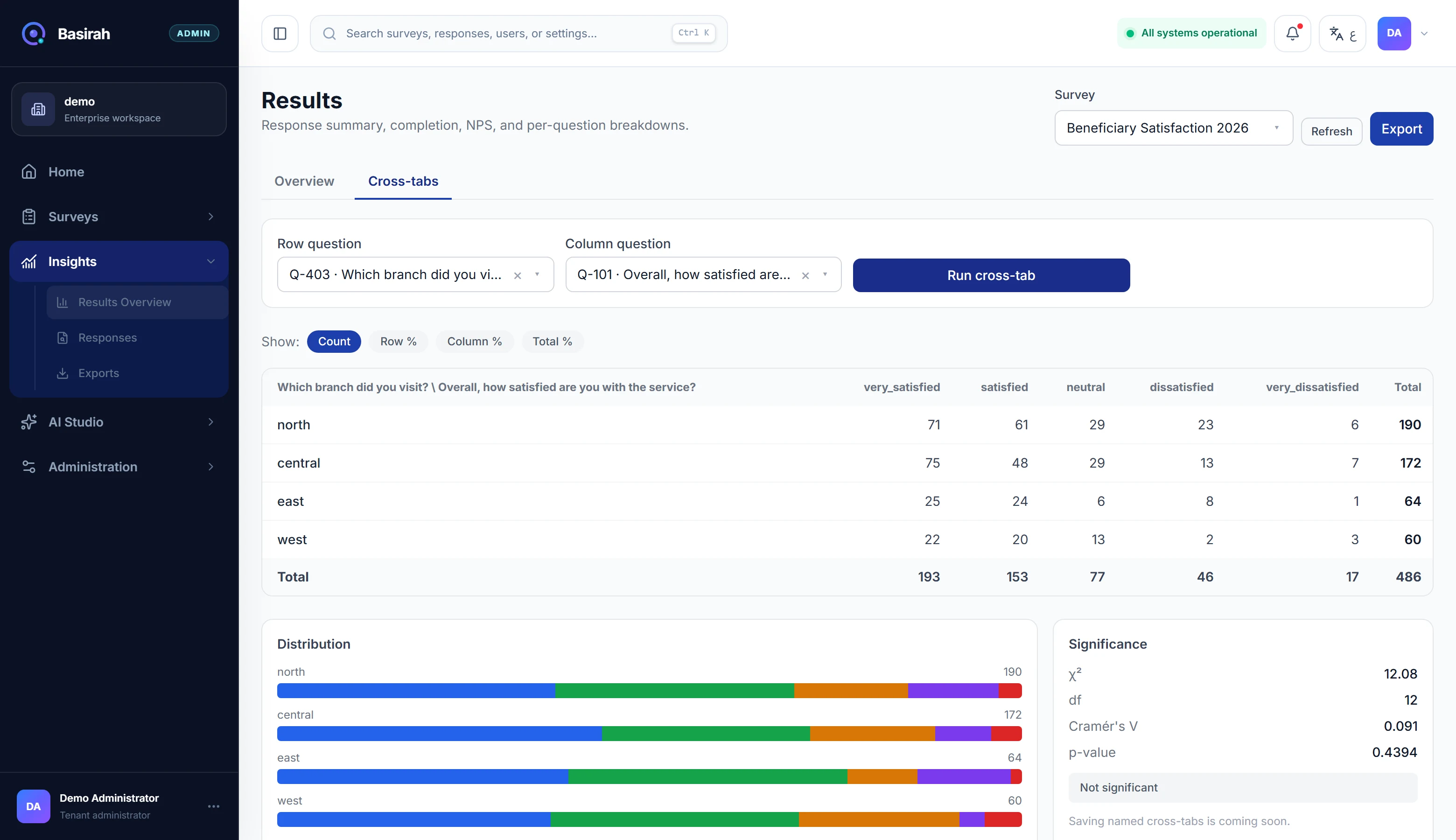Click the Refresh button
The image size is (1456, 840).
(x=1331, y=131)
